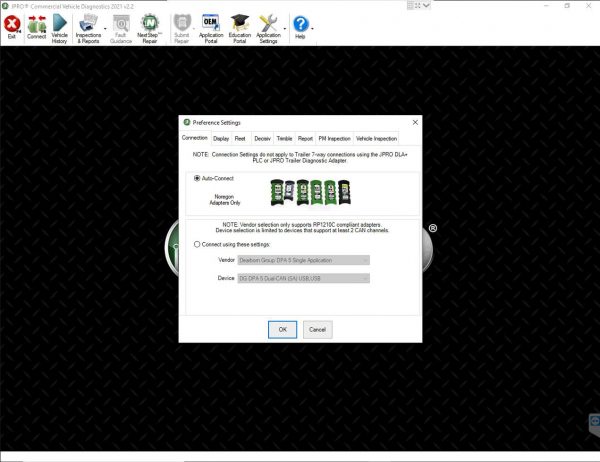The width and height of the screenshot is (600, 462).
Task: Click the Noregon adapters image
Action: click(x=310, y=193)
